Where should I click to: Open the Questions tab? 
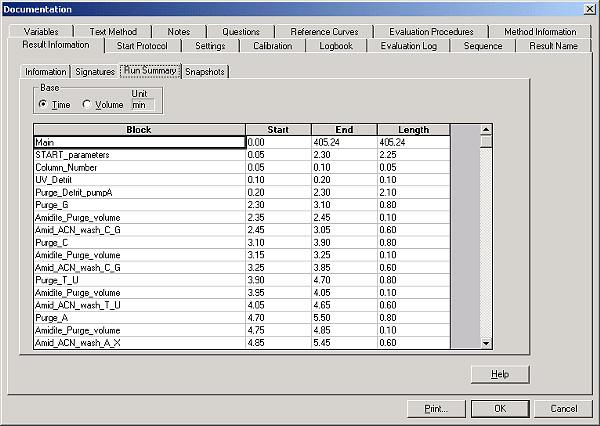241,32
